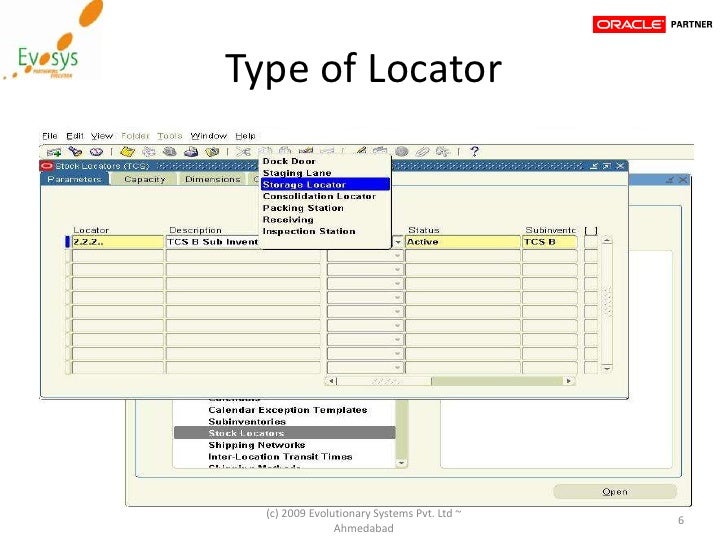Click the Paste toolbar icon
The image size is (728, 546).
285,151
